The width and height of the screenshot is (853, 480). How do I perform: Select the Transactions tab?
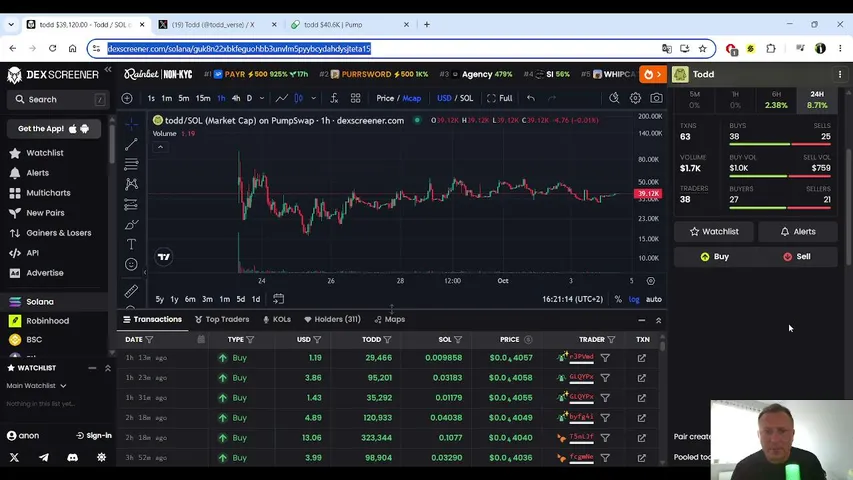[x=152, y=319]
